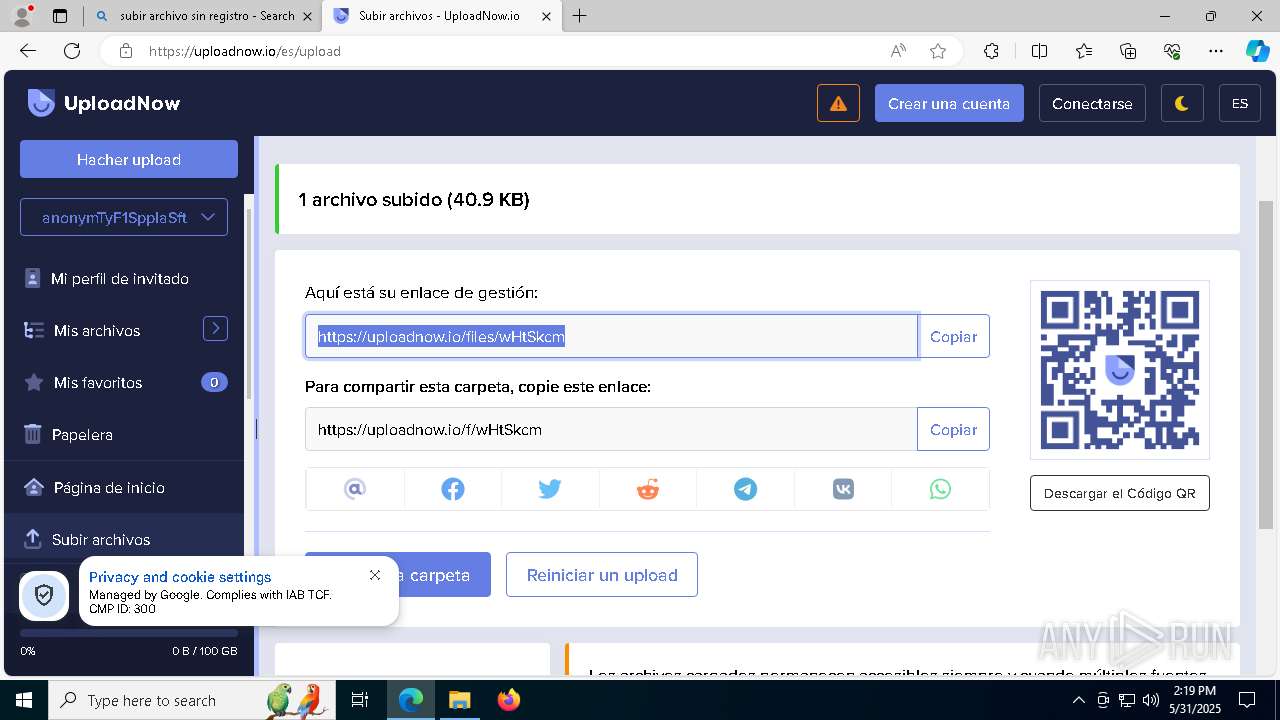
Task: Click the Mis favoritos count badge
Action: 214,382
